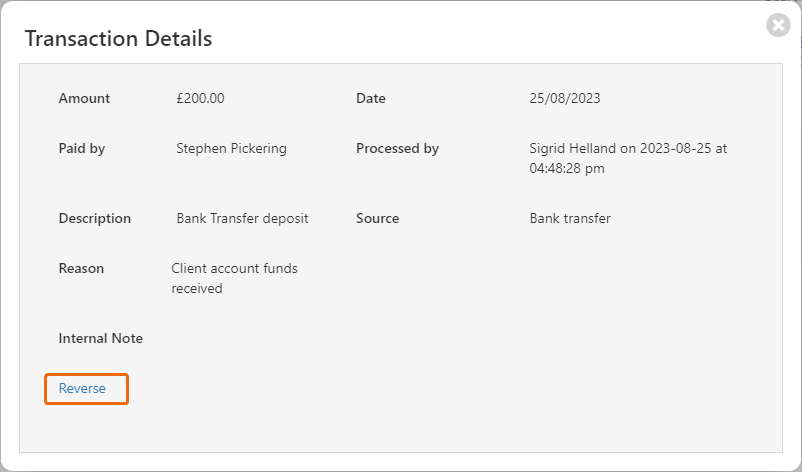Select the Bank Transfer deposit description

click(x=242, y=219)
